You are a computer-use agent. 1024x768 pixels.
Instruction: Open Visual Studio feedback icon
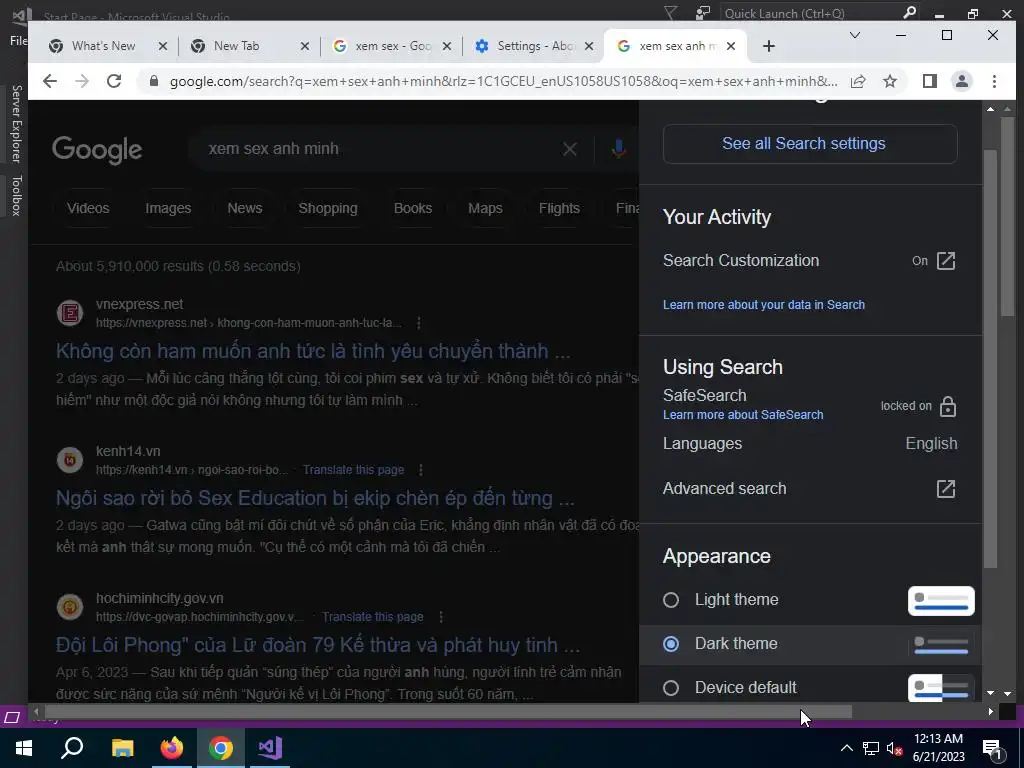(x=703, y=12)
